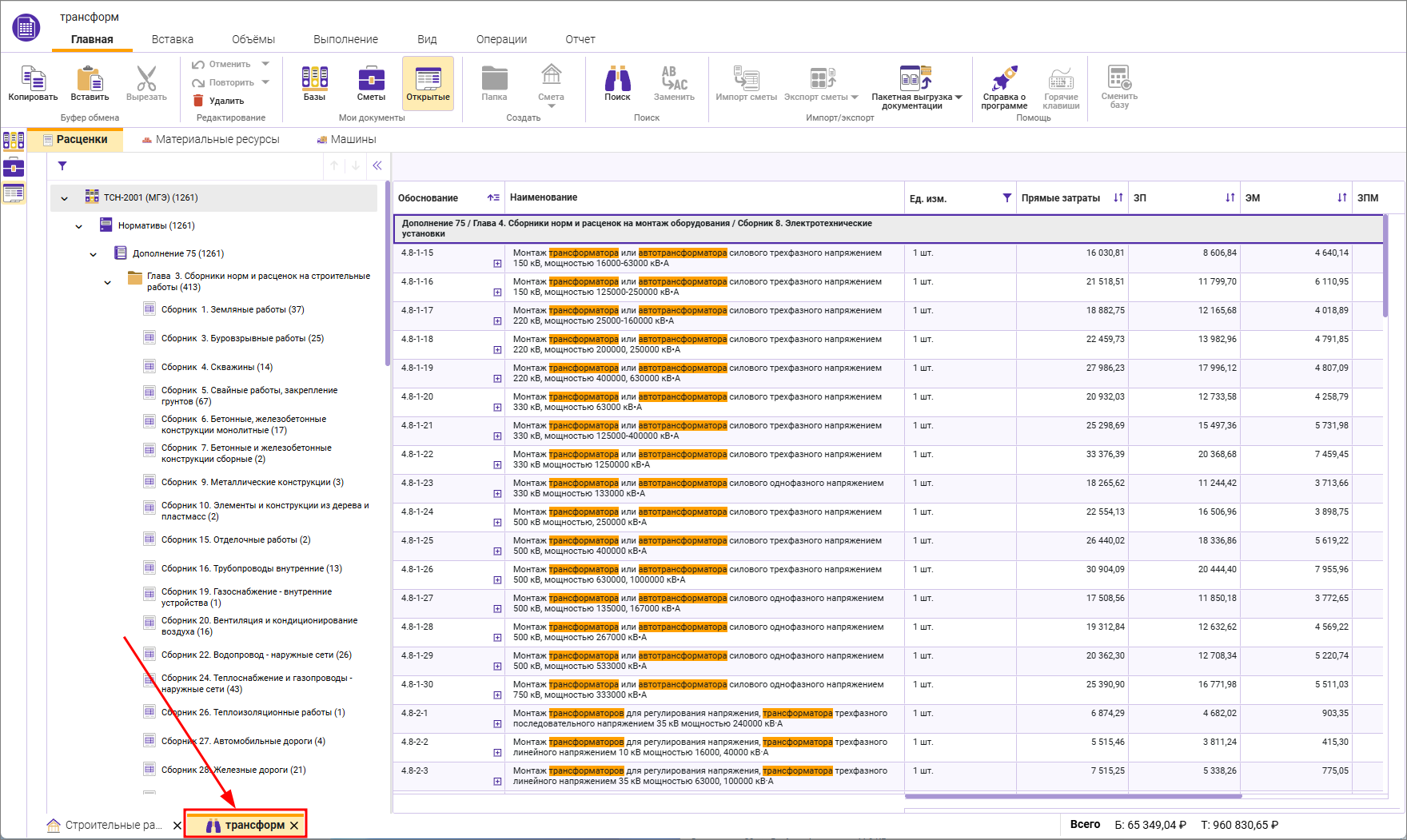Toggle filter on Ед. изм. column

(1006, 198)
